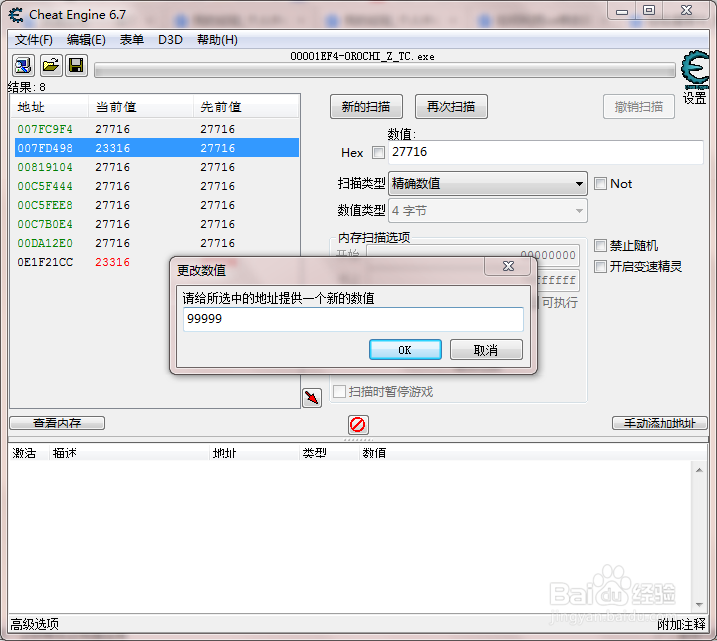Open the 帮助(H) menu

tap(217, 40)
